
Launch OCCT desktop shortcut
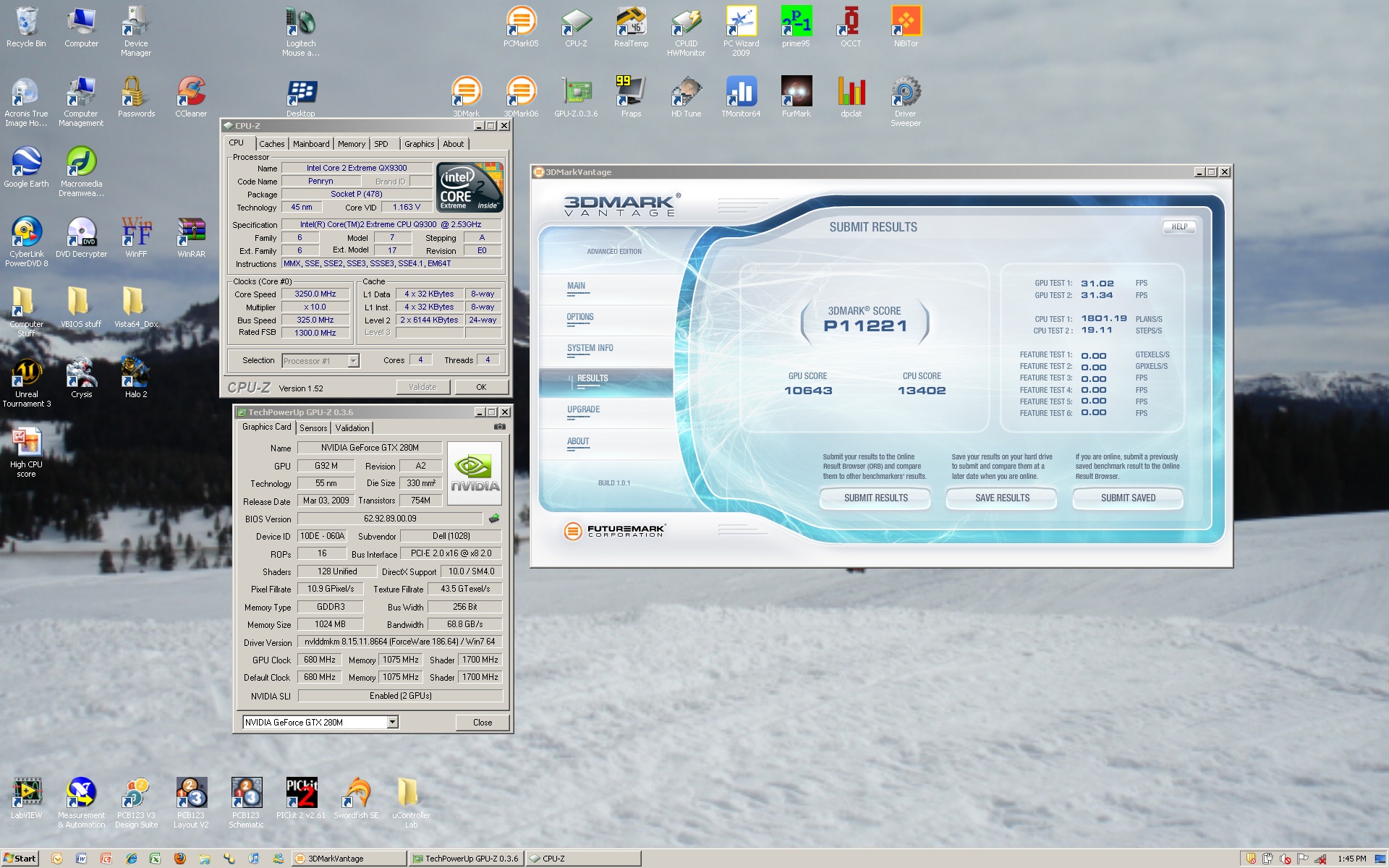click(851, 27)
